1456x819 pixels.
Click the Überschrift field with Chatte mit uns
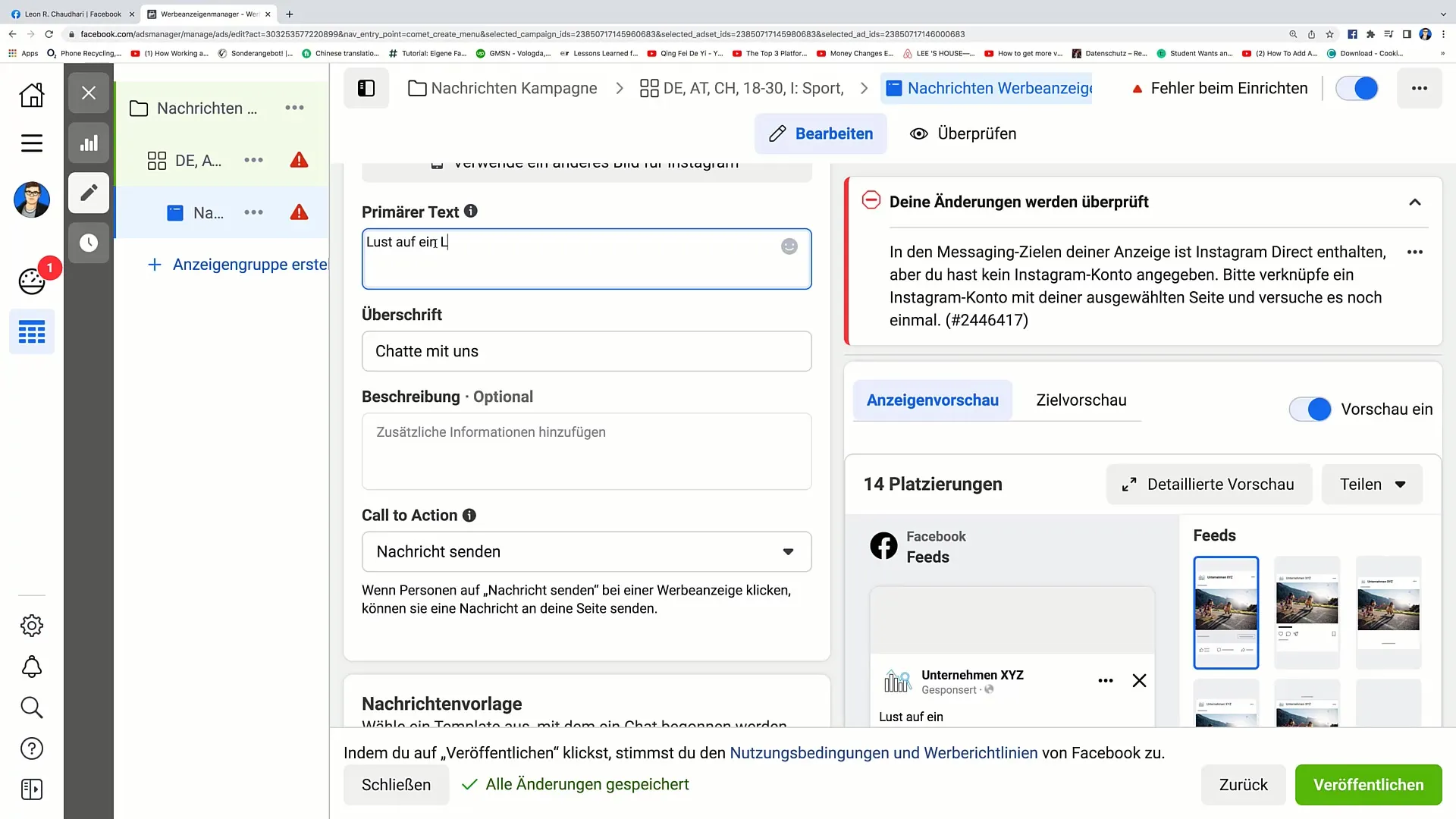[586, 351]
